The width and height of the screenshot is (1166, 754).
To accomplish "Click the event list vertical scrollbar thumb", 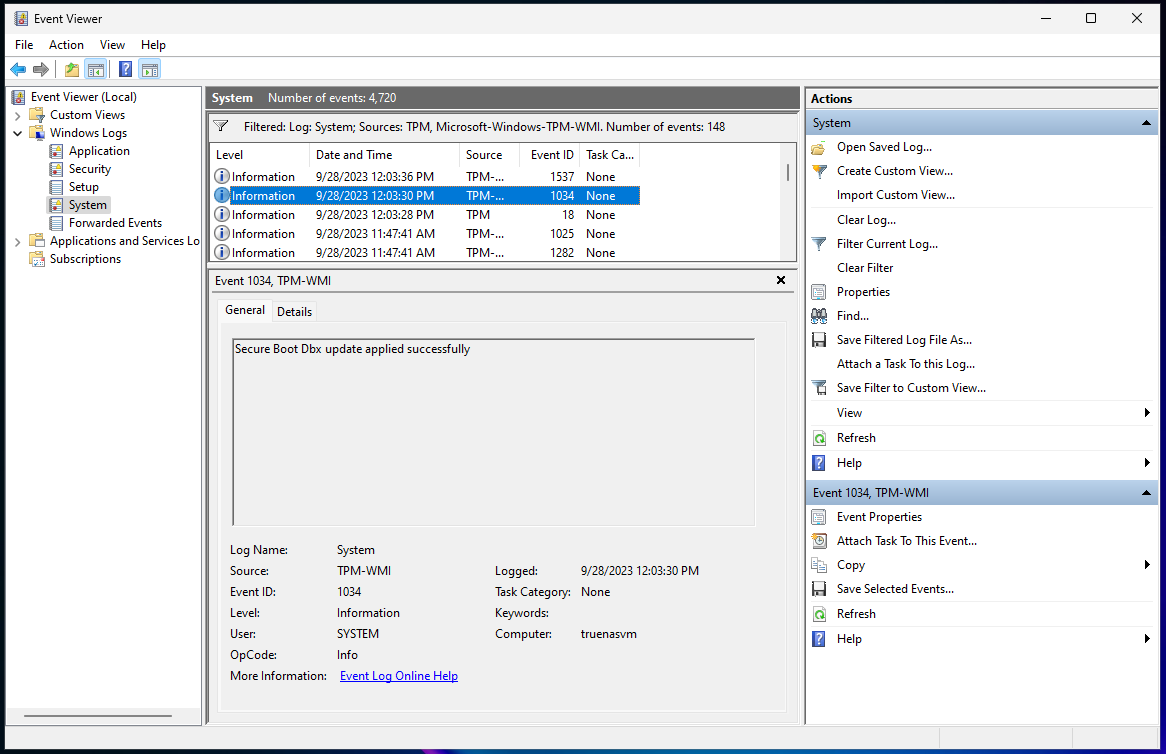I will point(787,173).
